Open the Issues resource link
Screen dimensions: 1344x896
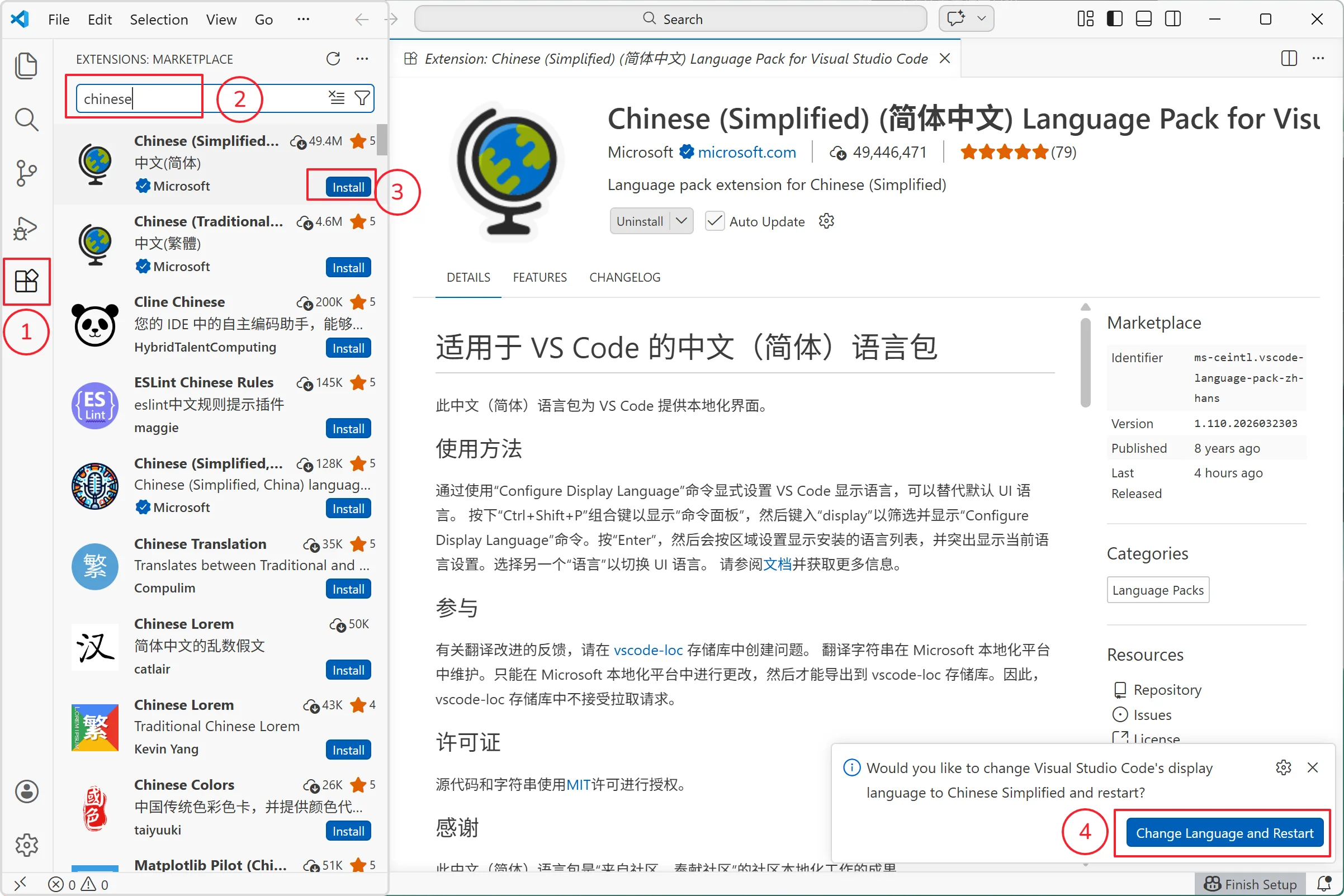1152,715
